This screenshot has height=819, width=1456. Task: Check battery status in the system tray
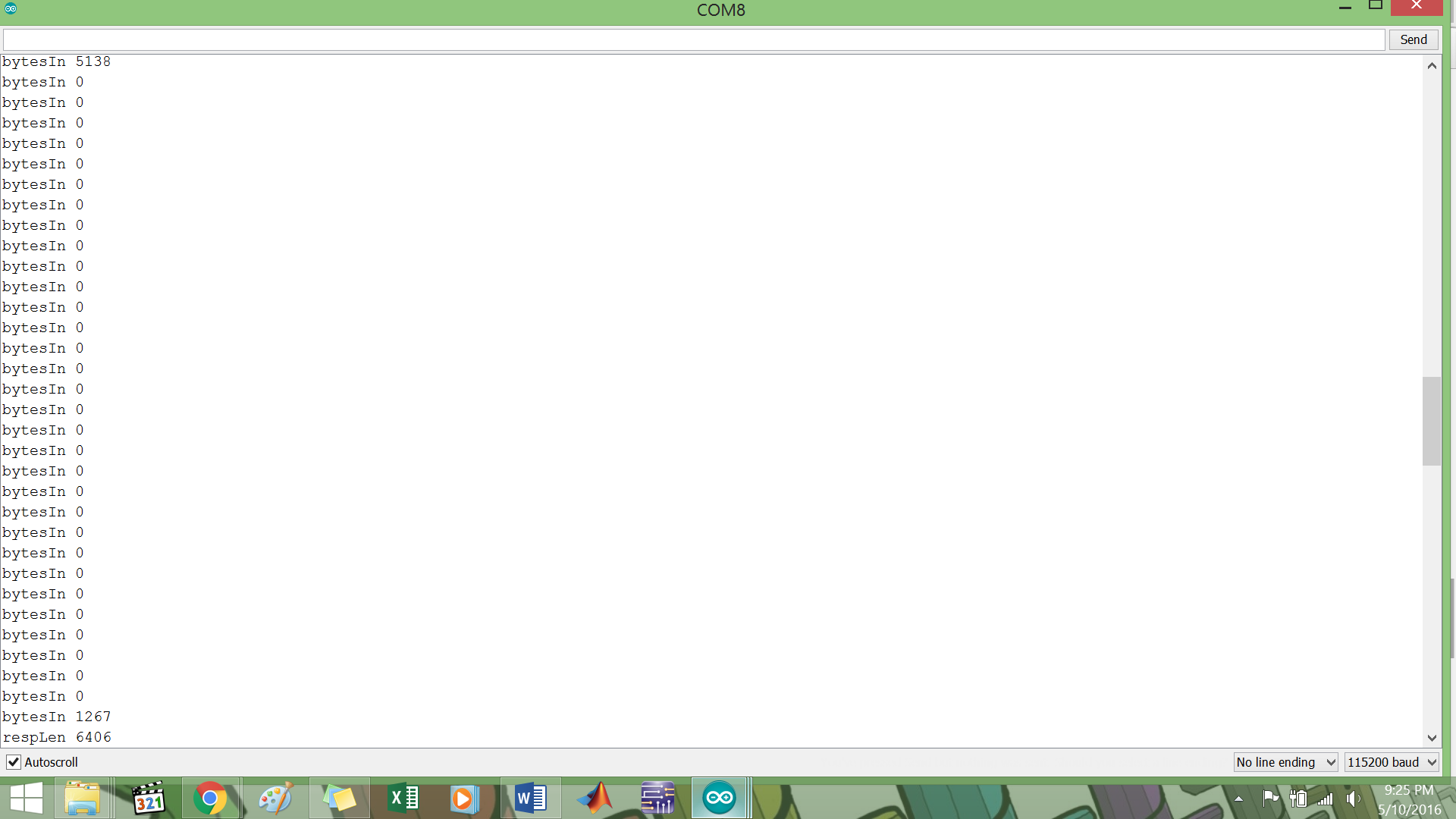point(1298,798)
